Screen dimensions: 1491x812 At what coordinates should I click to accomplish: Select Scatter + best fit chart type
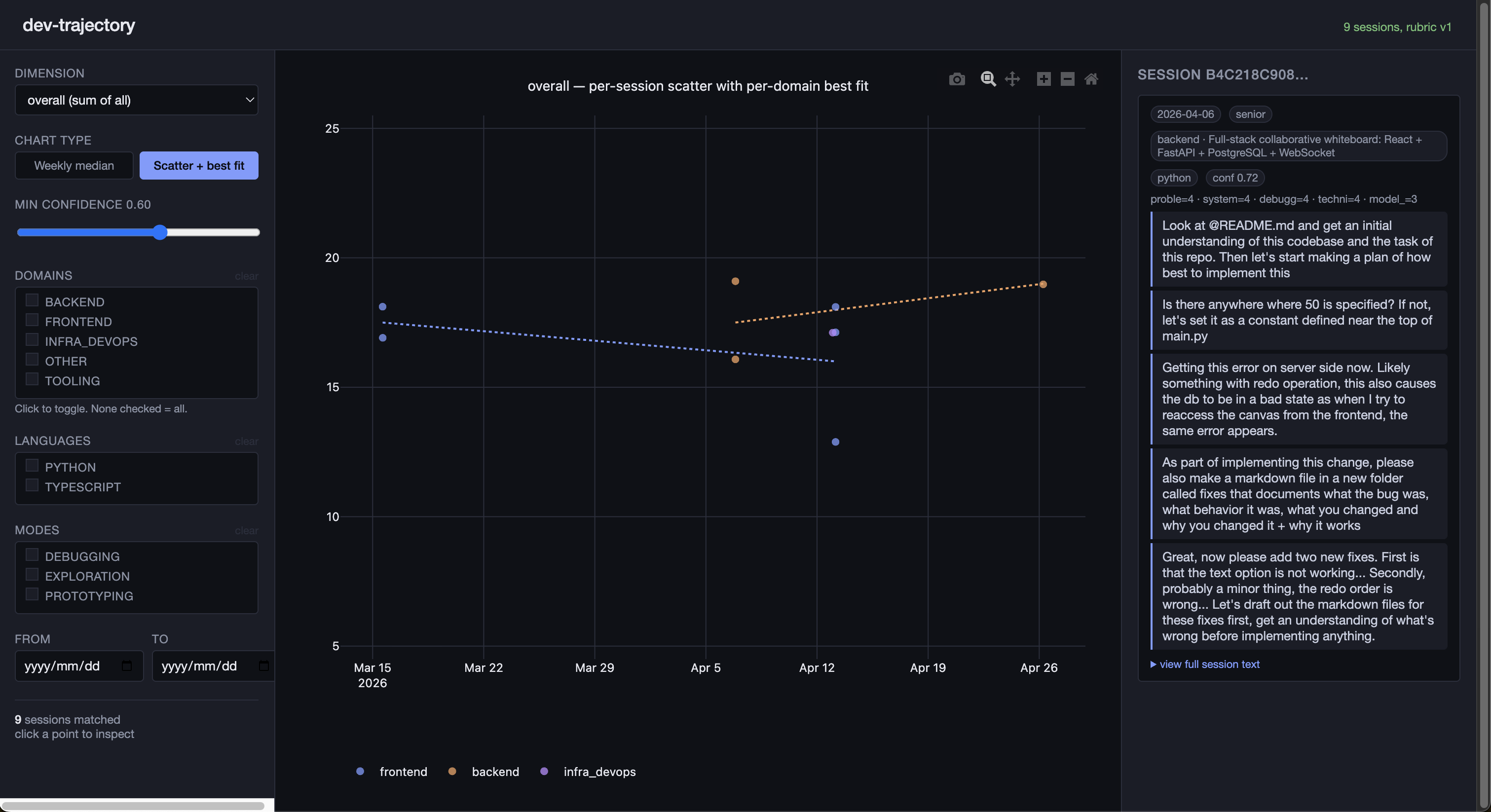[198, 166]
